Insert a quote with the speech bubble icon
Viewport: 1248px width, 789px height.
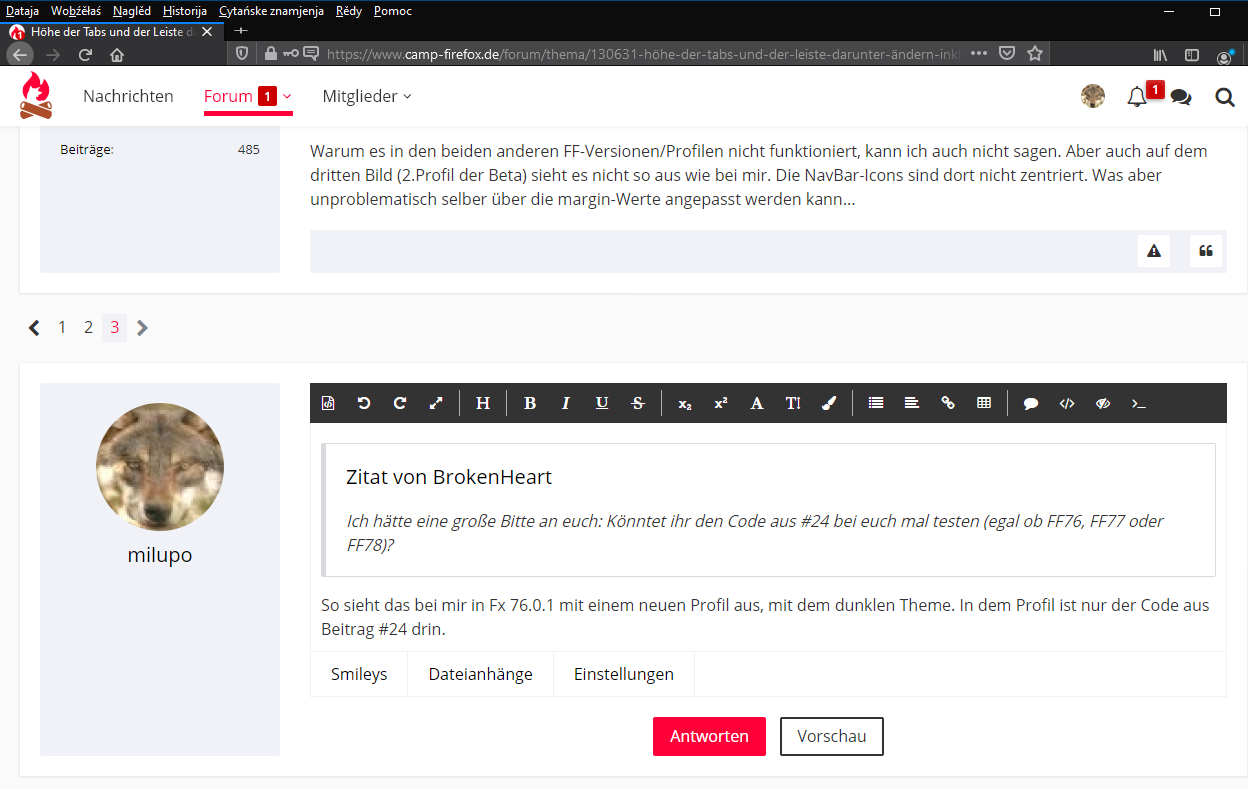1031,403
